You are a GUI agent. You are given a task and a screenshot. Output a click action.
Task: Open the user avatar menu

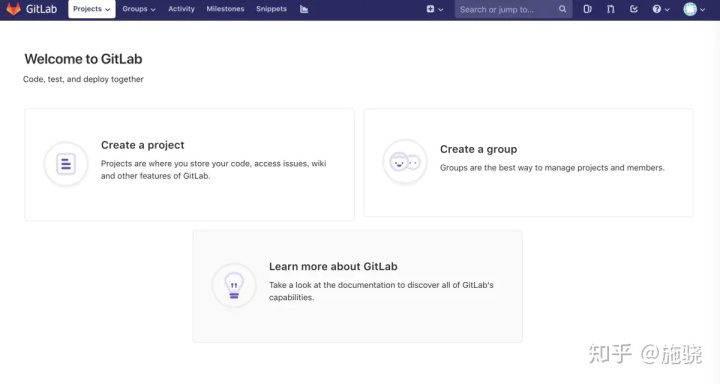pyautogui.click(x=694, y=9)
